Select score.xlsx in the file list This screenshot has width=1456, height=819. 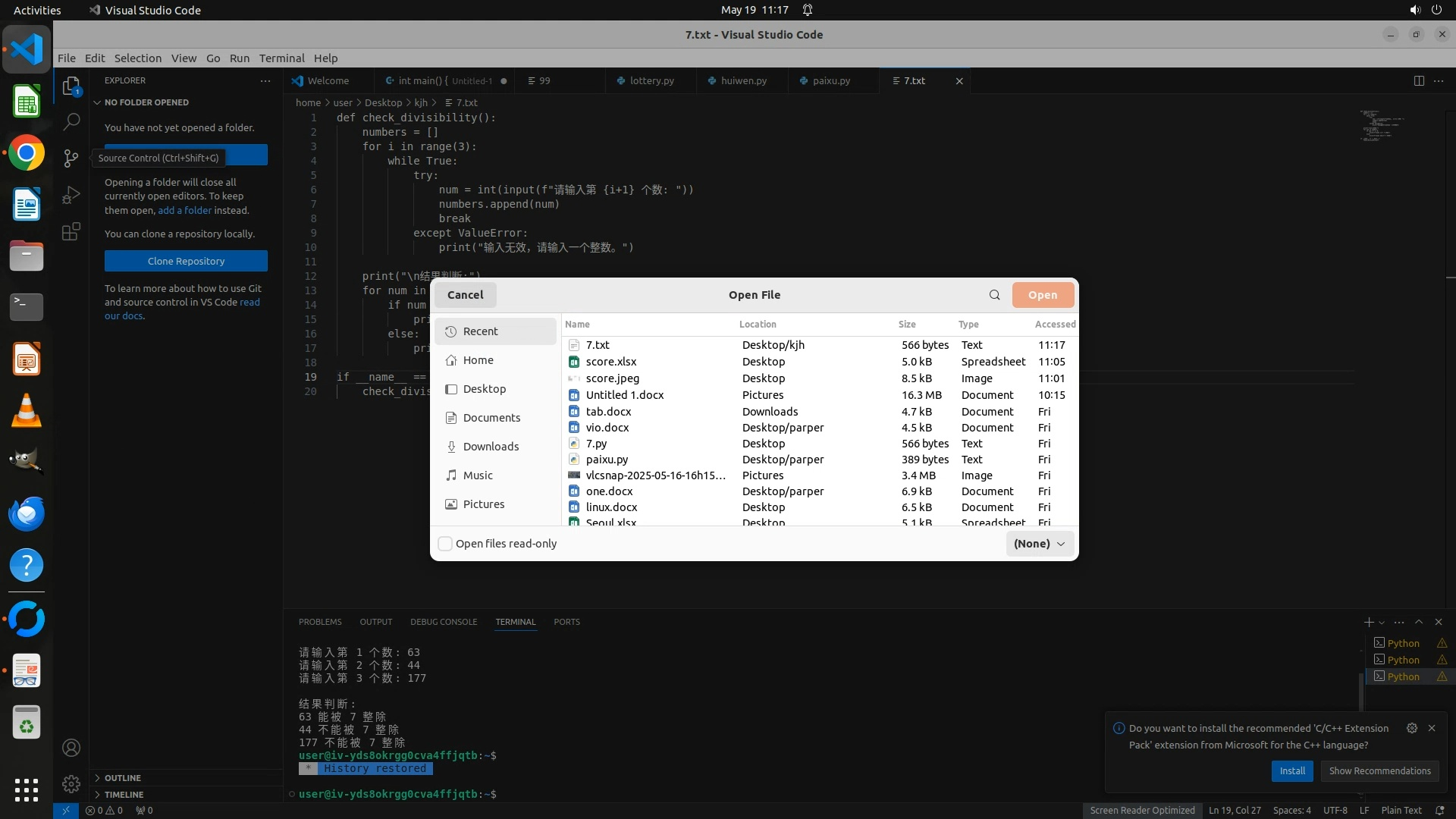click(611, 362)
